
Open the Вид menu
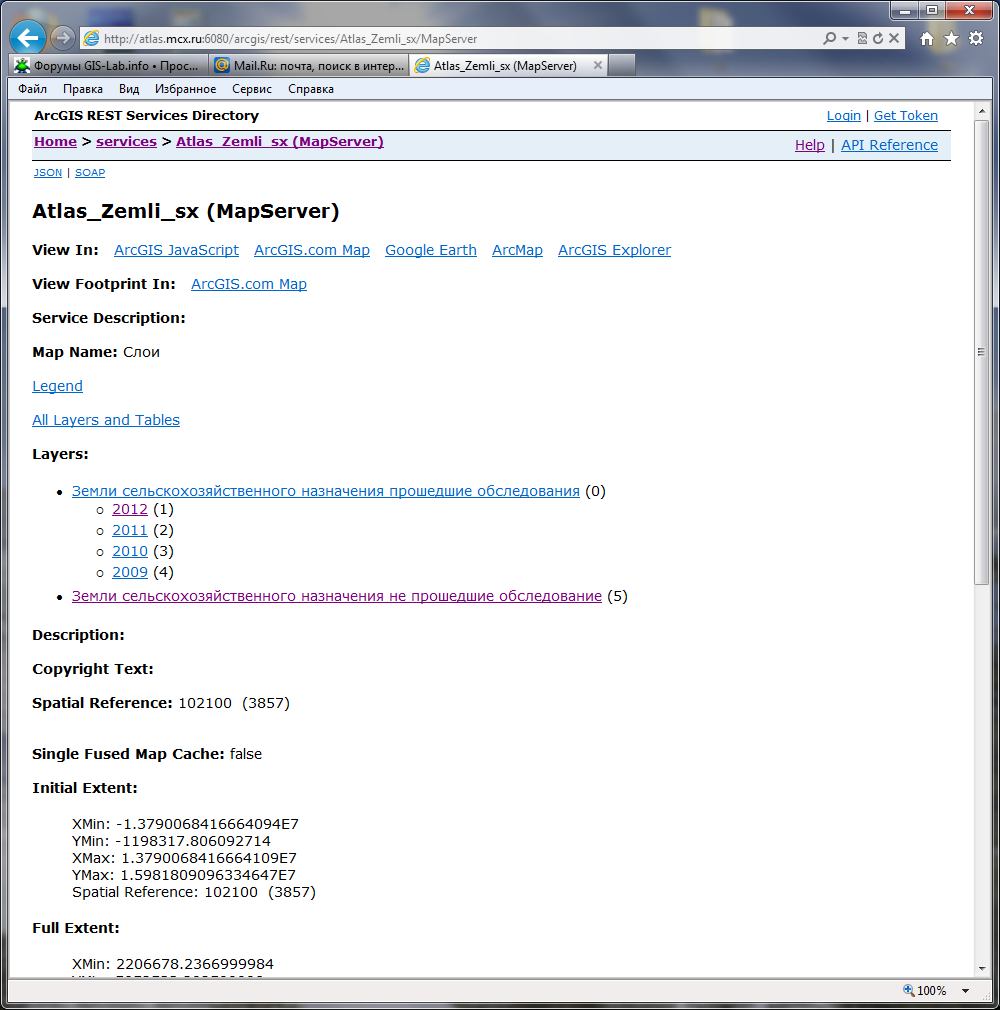point(129,89)
